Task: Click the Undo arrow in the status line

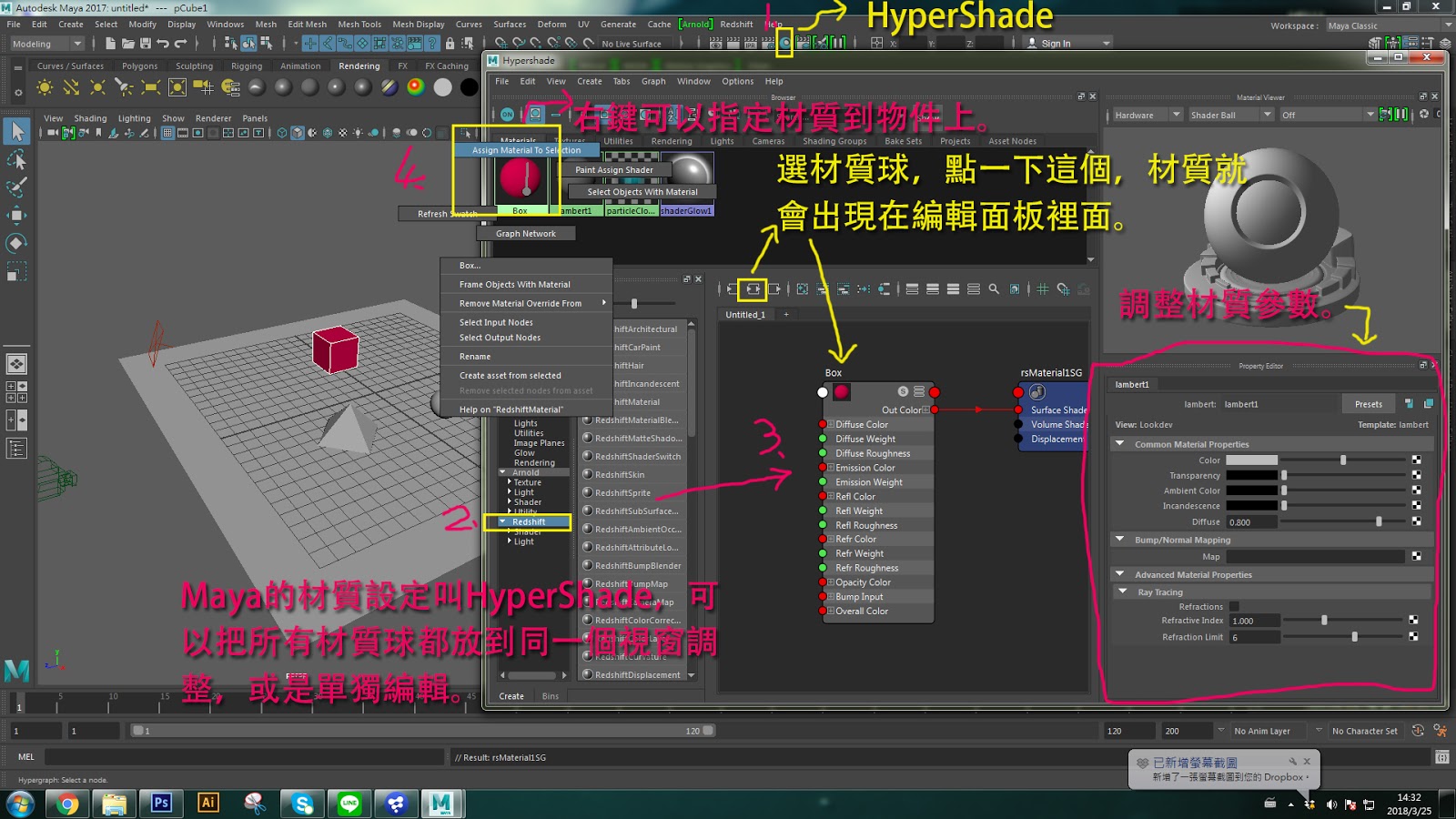Action: [162, 43]
